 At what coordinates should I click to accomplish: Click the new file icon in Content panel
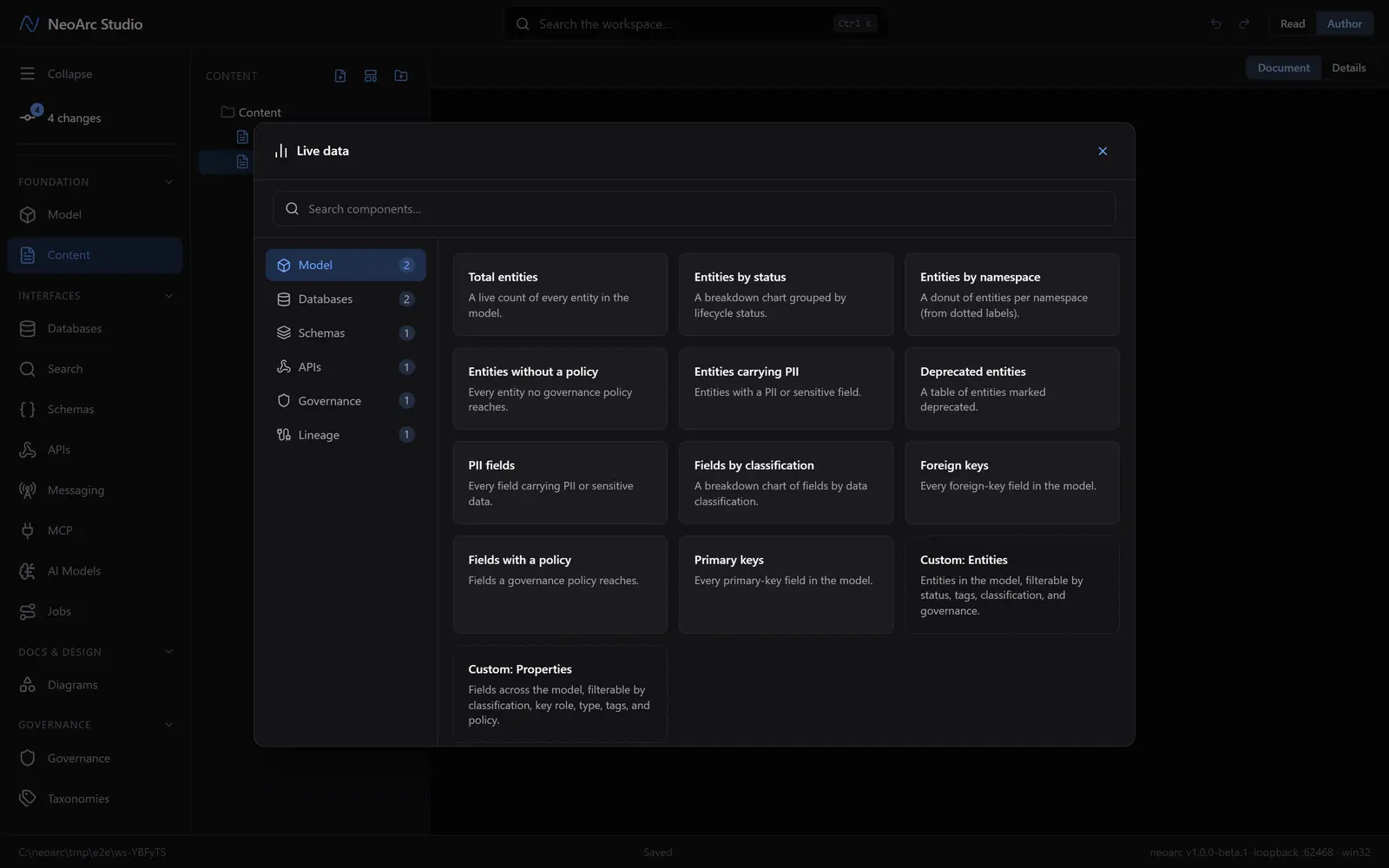point(340,76)
